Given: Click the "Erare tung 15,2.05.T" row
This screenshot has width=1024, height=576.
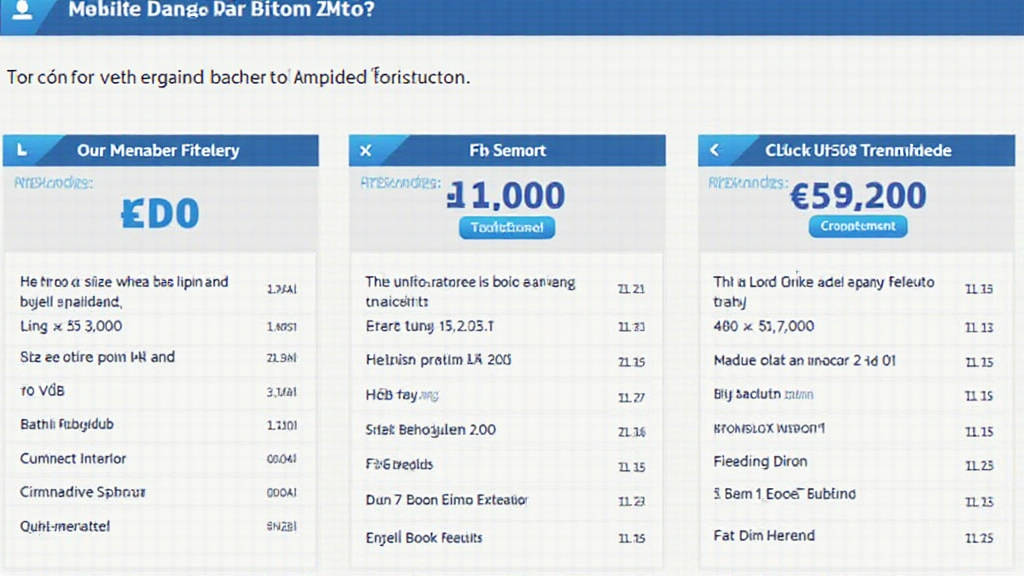Looking at the screenshot, I should click(x=429, y=326).
